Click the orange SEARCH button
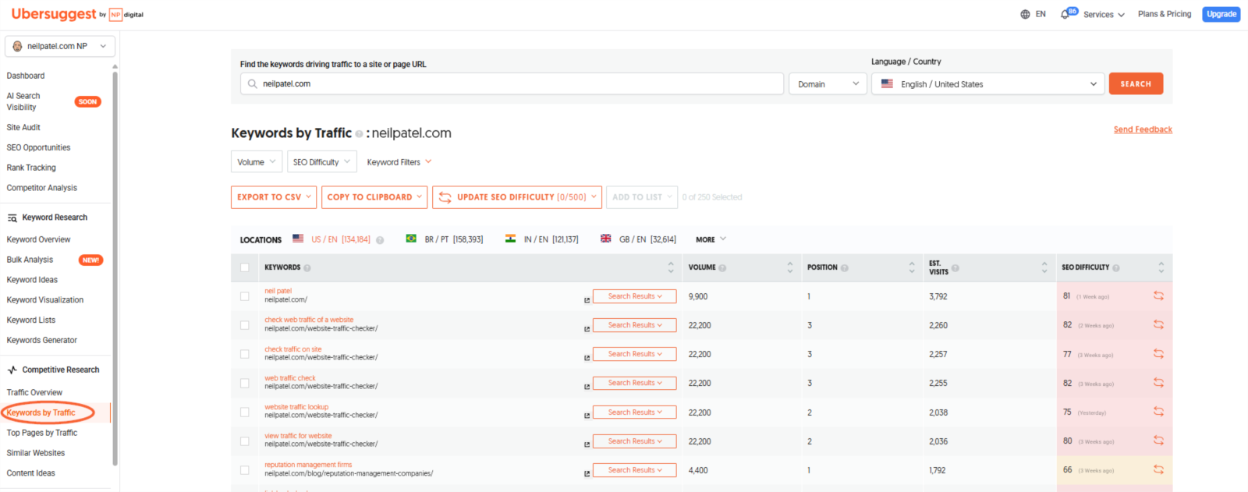This screenshot has width=1248, height=492. tap(1136, 84)
